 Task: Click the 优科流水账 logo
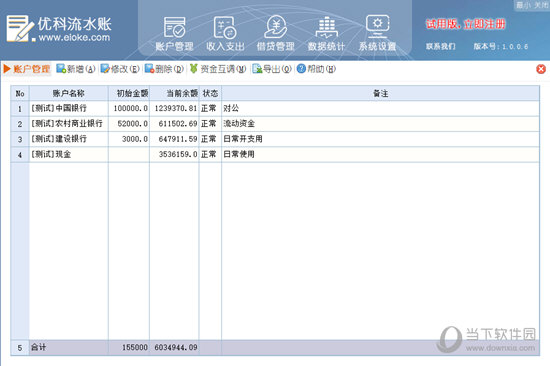pyautogui.click(x=59, y=28)
